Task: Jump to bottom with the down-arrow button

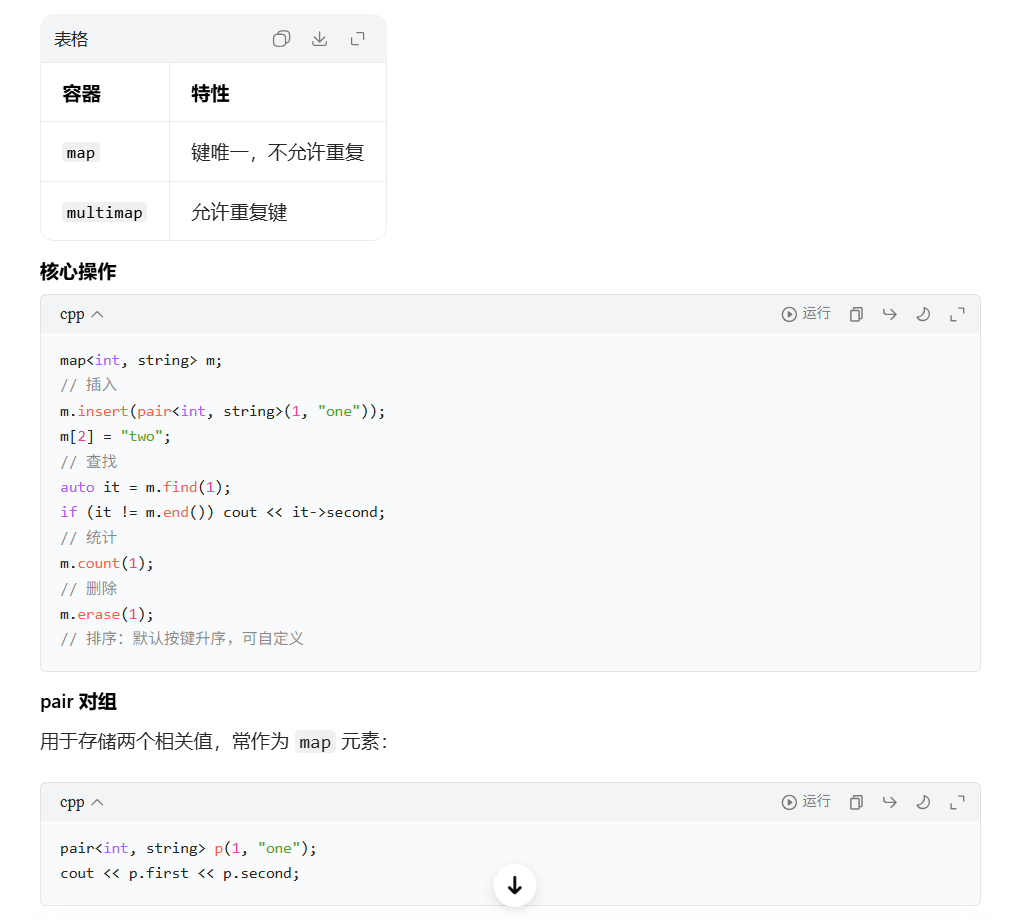Action: tap(514, 885)
